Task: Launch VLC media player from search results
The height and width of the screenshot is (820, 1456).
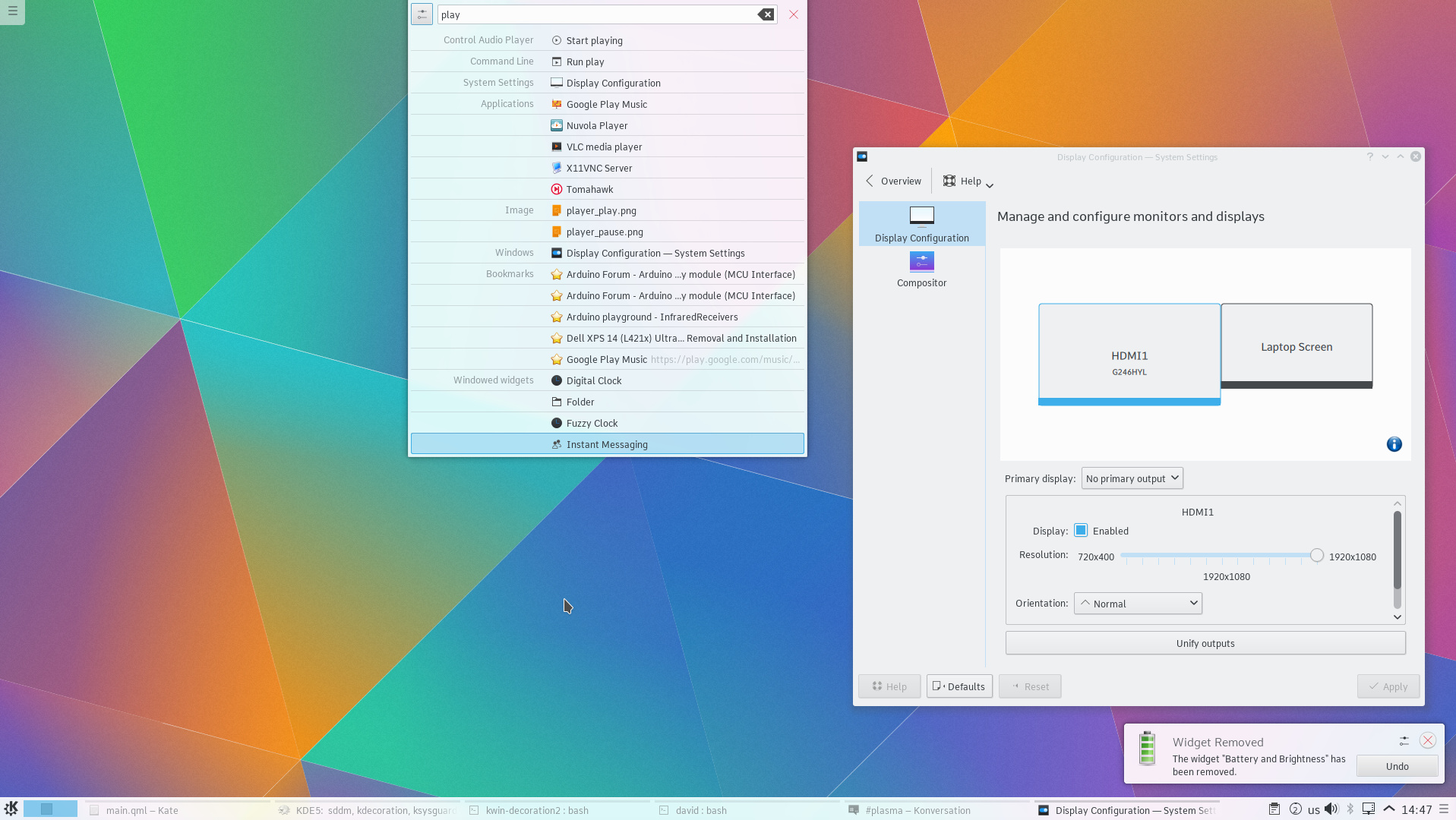Action: [604, 146]
